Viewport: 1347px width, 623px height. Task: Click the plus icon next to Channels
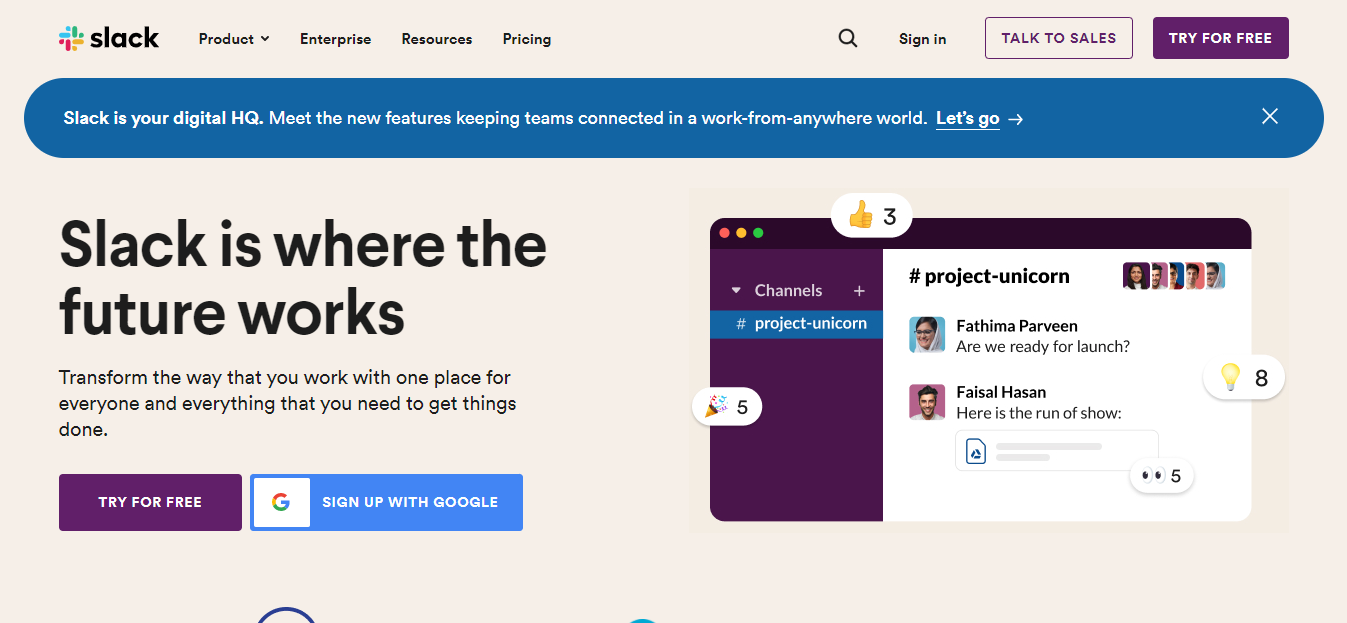pos(859,291)
